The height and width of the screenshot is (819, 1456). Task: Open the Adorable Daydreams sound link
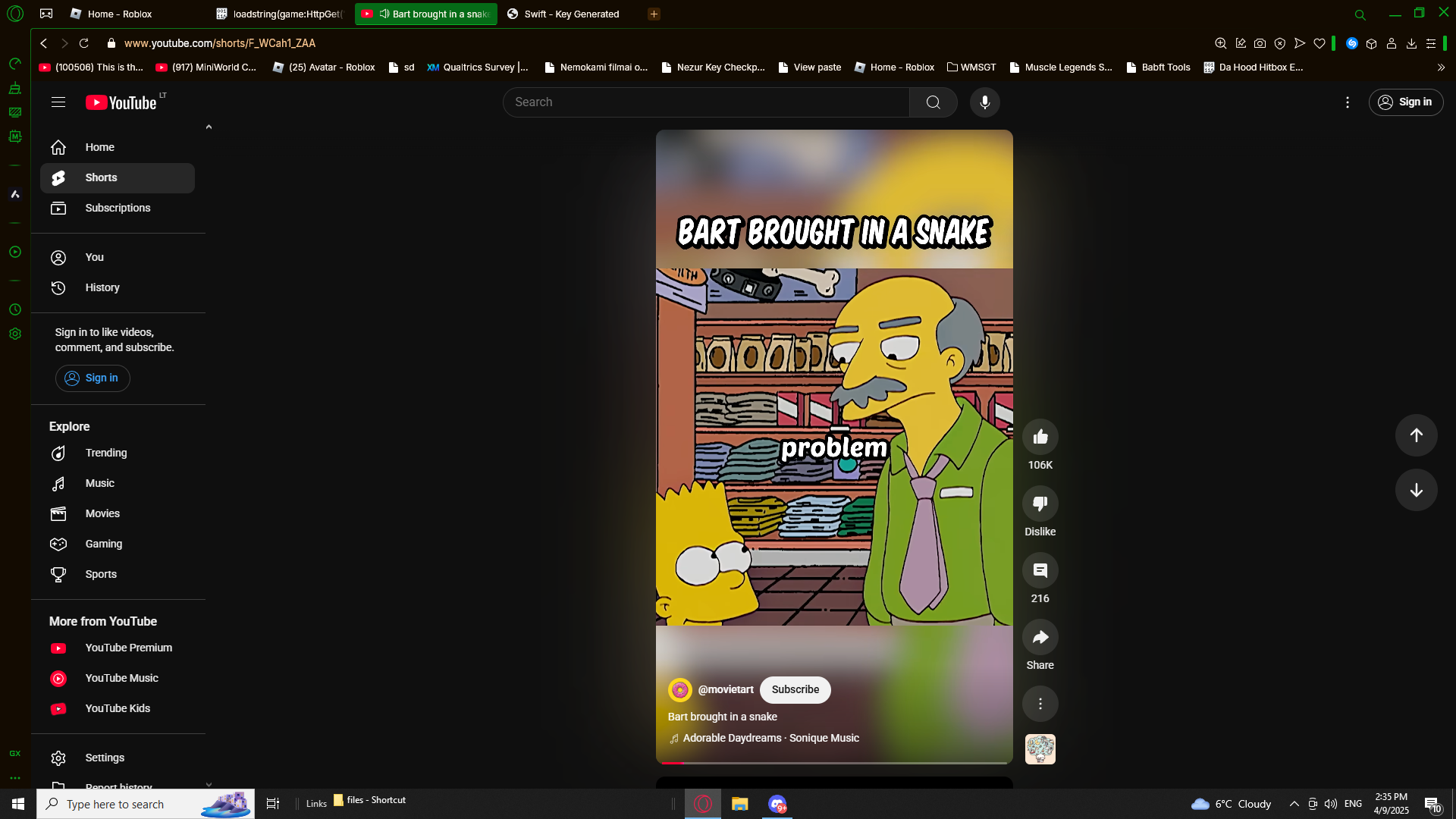(x=770, y=739)
